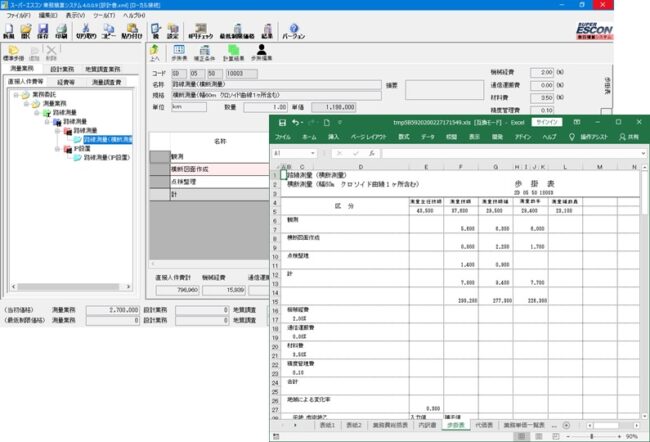Click the Excel 操作アシスト search field

pyautogui.click(x=589, y=137)
